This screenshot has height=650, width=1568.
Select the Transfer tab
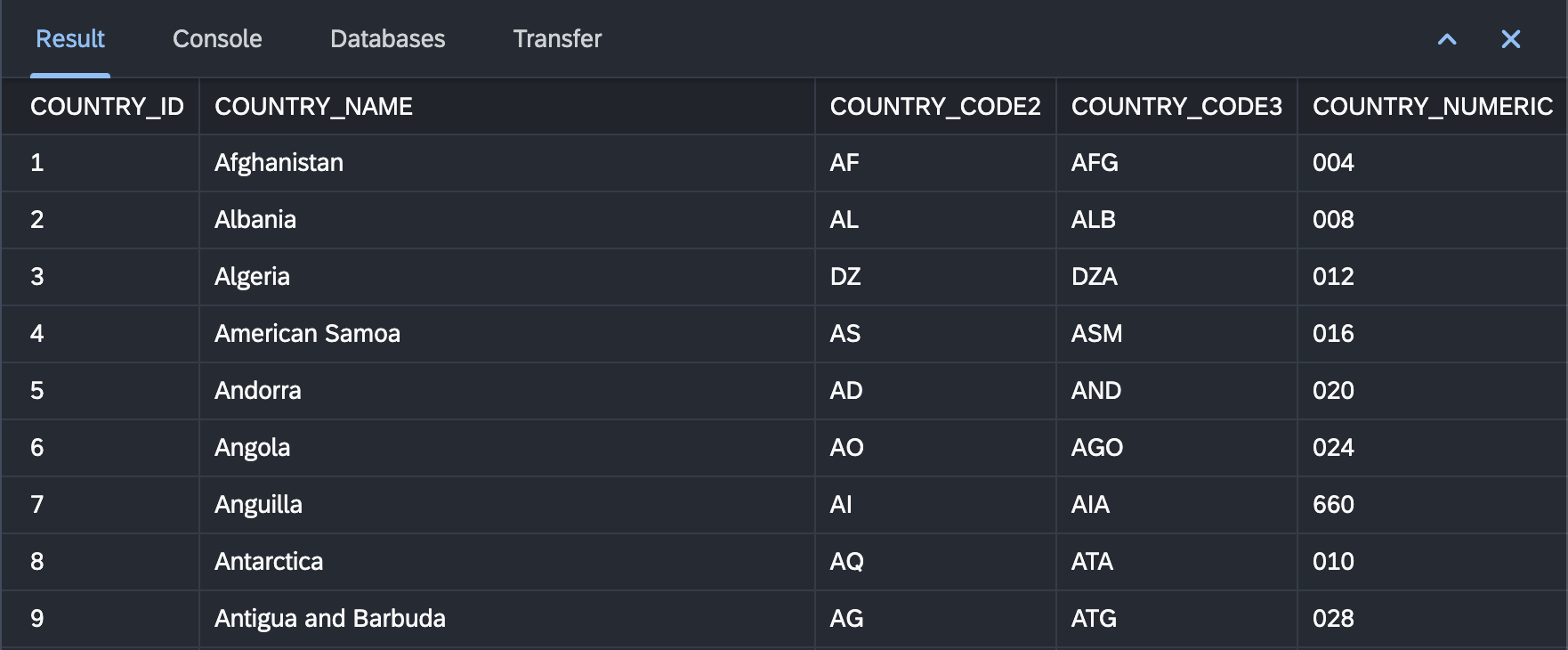(557, 39)
